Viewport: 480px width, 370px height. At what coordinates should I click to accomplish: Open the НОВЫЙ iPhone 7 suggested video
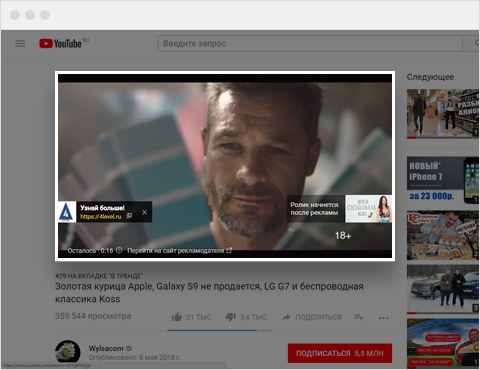[443, 180]
